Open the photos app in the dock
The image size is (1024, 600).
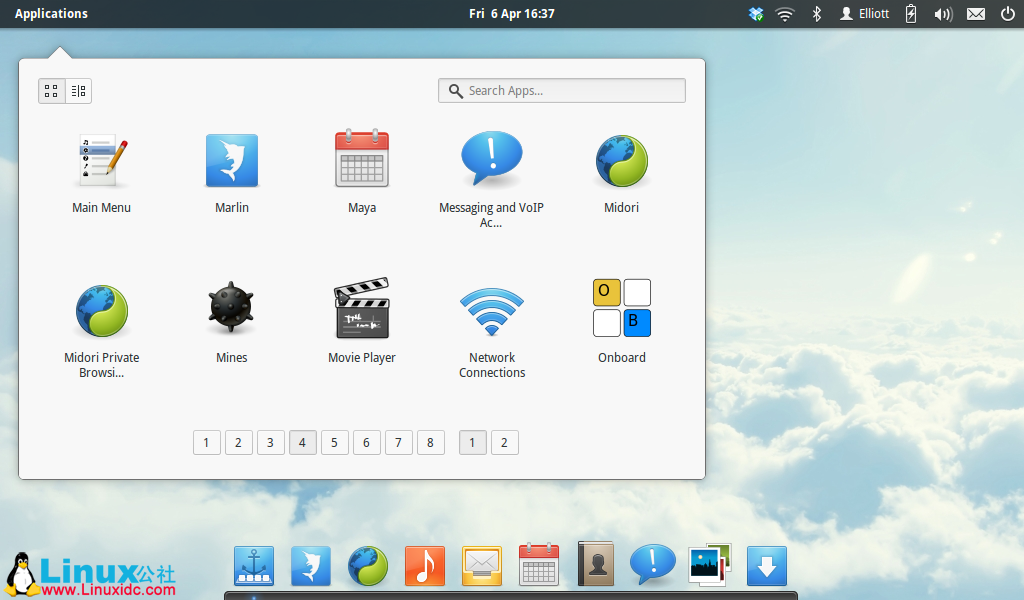[710, 565]
